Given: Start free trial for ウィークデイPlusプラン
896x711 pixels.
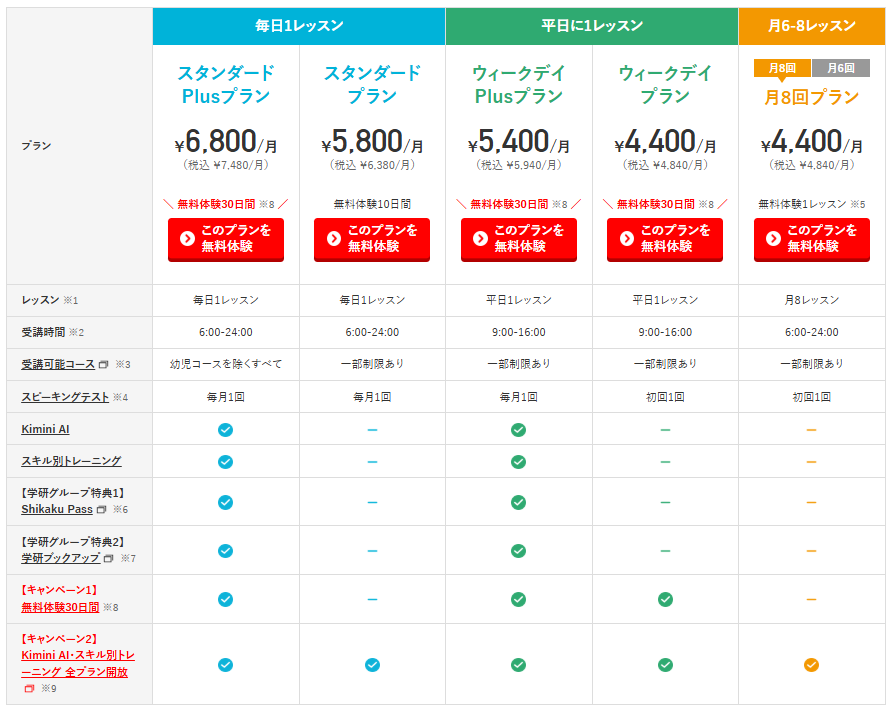Looking at the screenshot, I should (x=518, y=239).
